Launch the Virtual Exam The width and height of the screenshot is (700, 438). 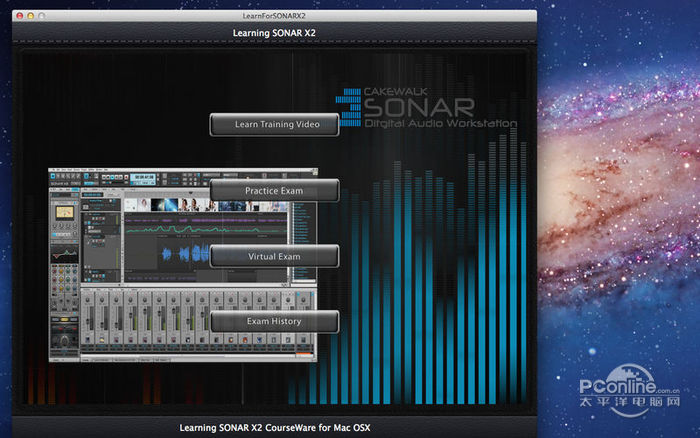274,256
